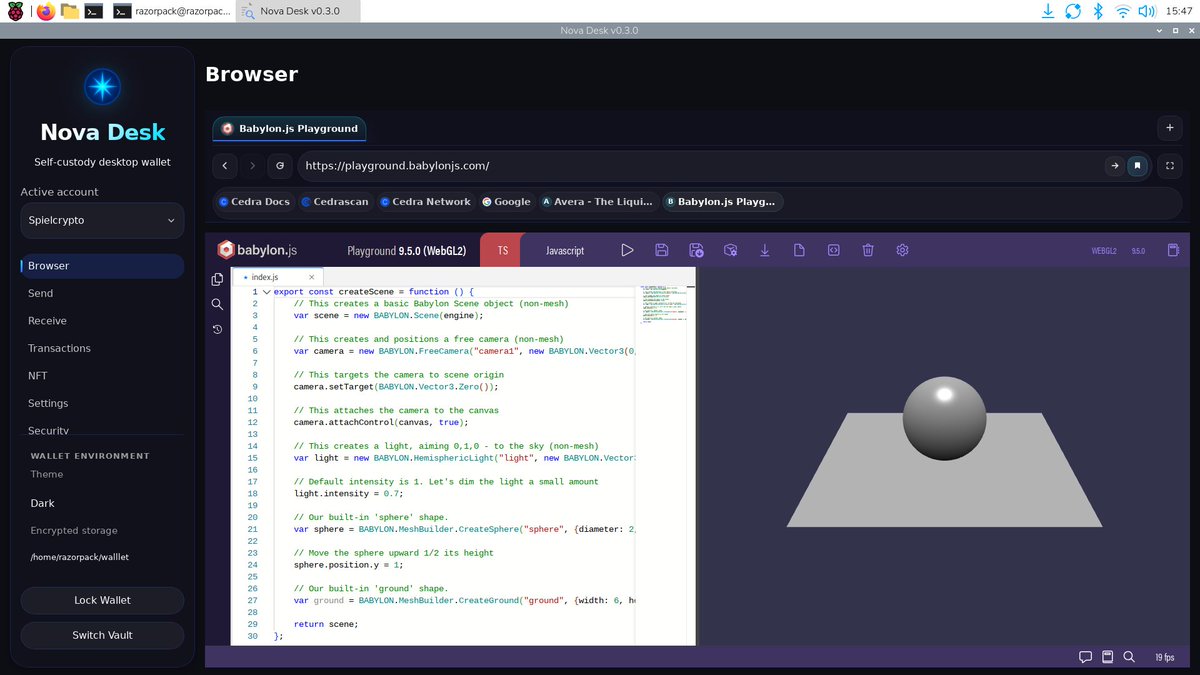Click the fullscreen expand icon beside the URL bar

pyautogui.click(x=1170, y=166)
